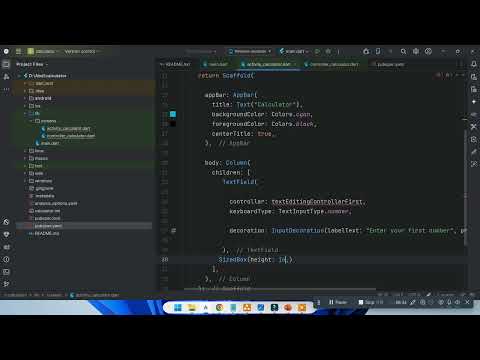Viewport: 480px width, 360px height.
Task: Open the Project tool window icon
Action: pyautogui.click(x=6, y=64)
